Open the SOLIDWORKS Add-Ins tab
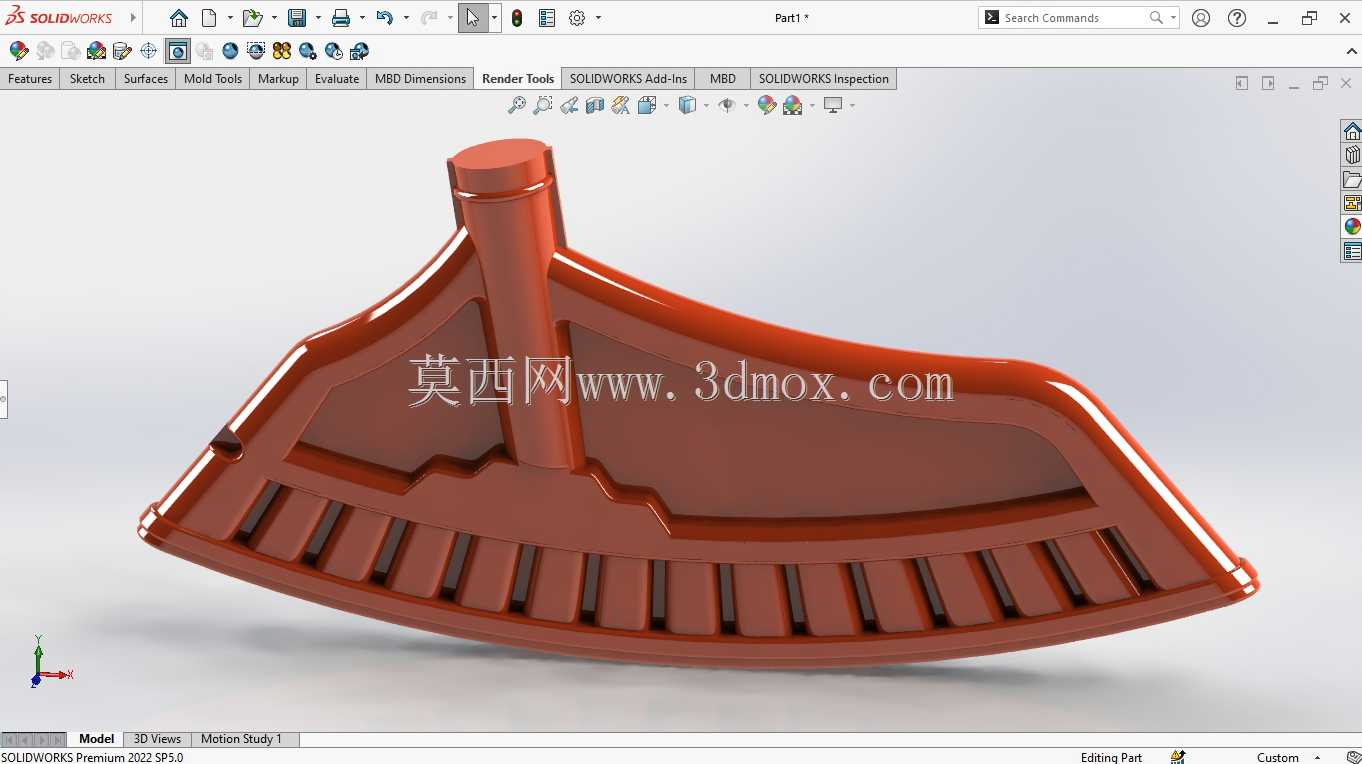Viewport: 1362px width, 764px height. tap(628, 79)
